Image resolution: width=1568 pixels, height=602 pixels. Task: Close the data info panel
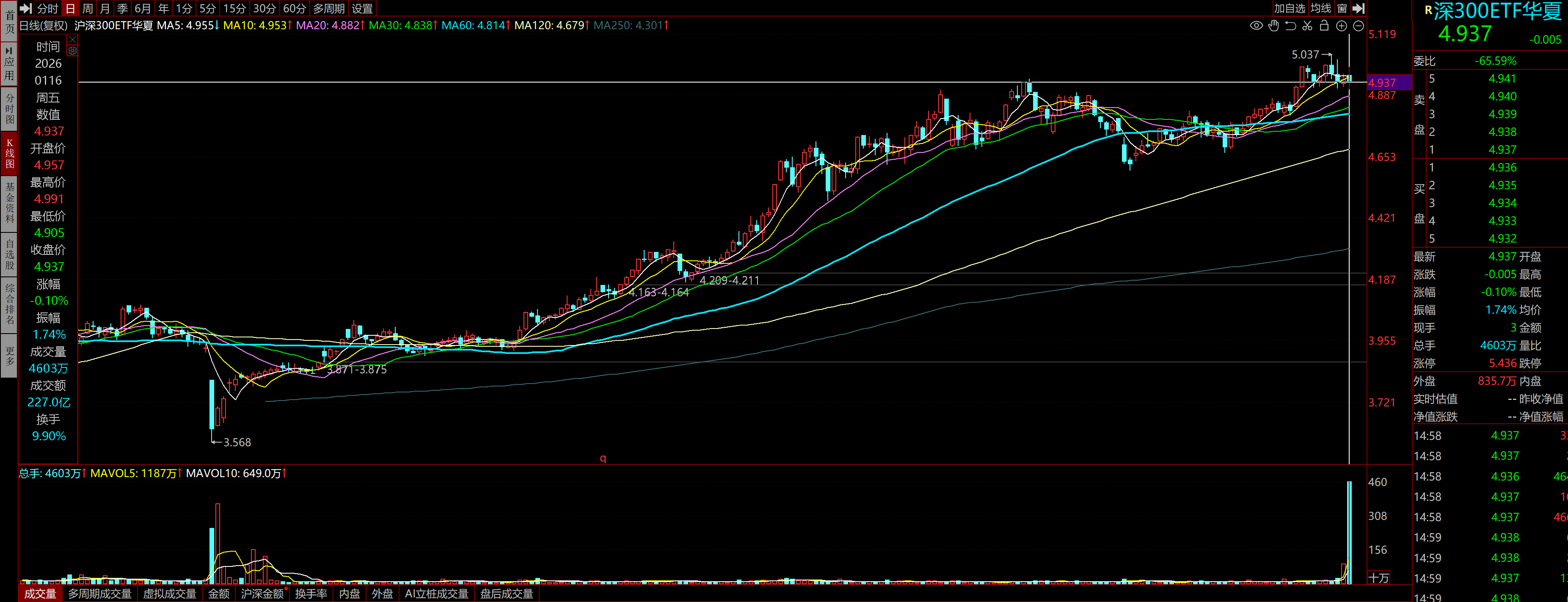72,39
